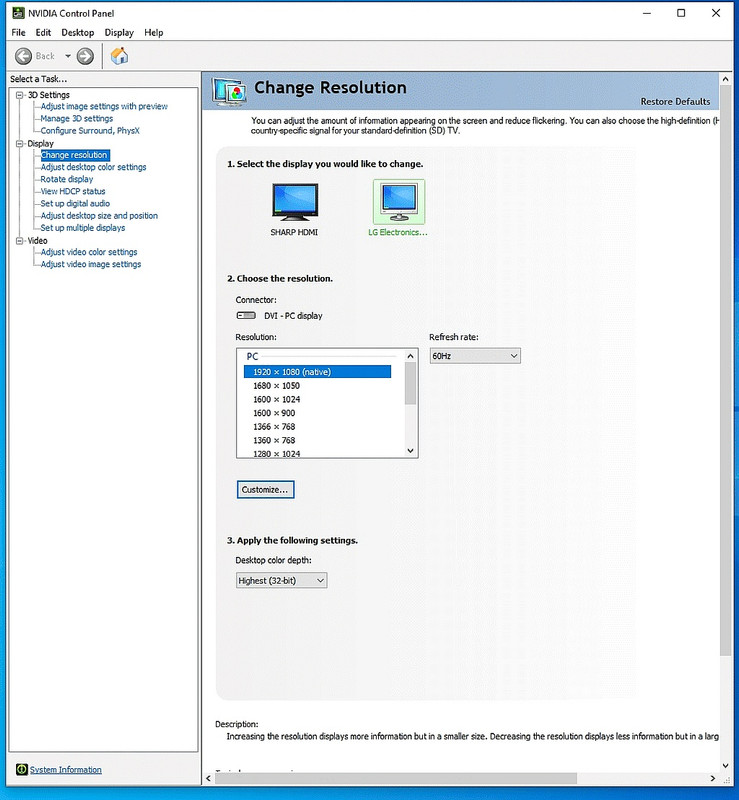
Task: Click Restore Defaults link
Action: pos(675,102)
